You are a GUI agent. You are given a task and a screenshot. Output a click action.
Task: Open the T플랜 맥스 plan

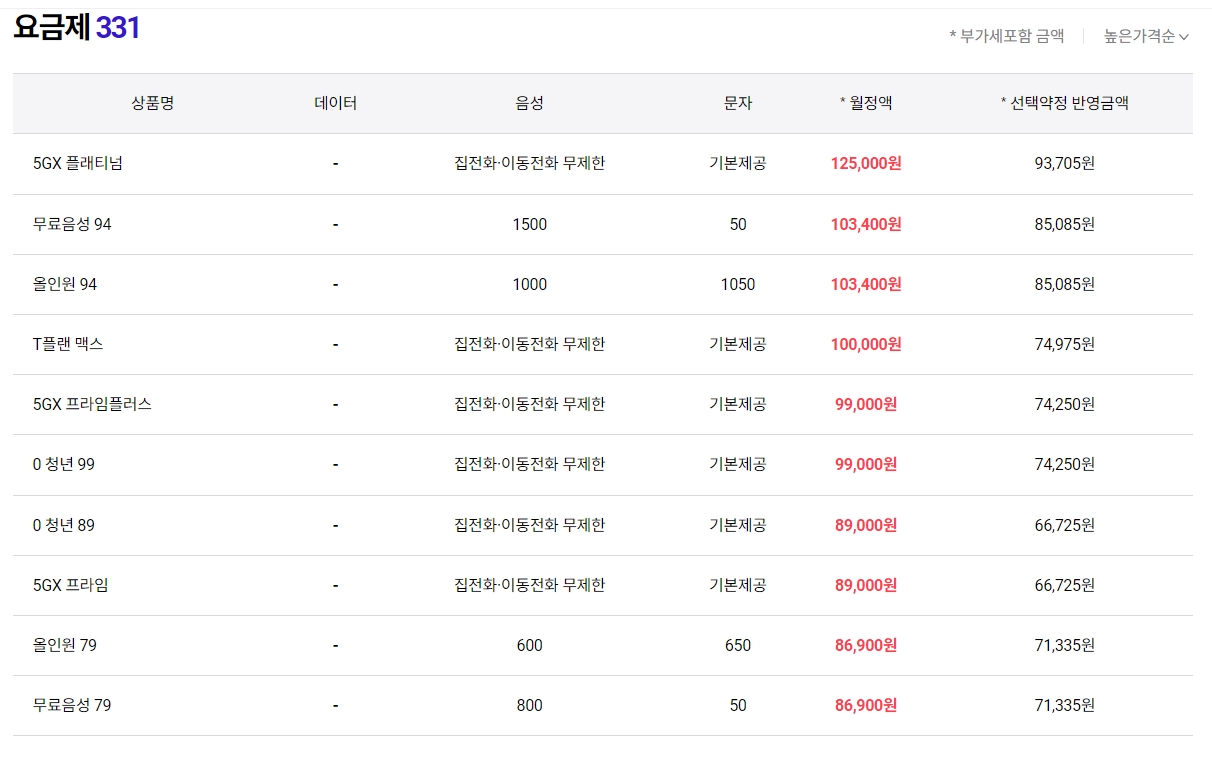point(68,344)
